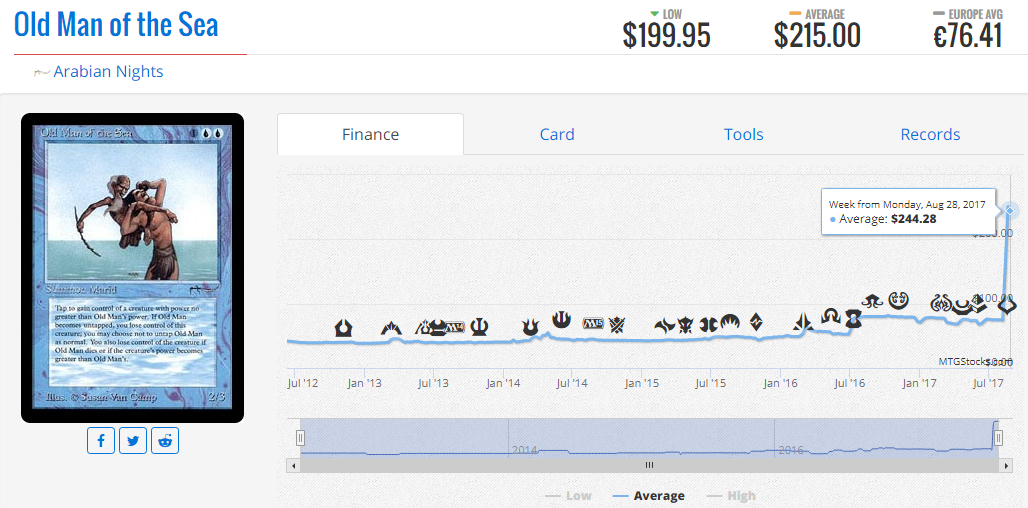Viewport: 1028px width, 508px height.
Task: Click the M15 set marker on the chart
Action: click(593, 323)
